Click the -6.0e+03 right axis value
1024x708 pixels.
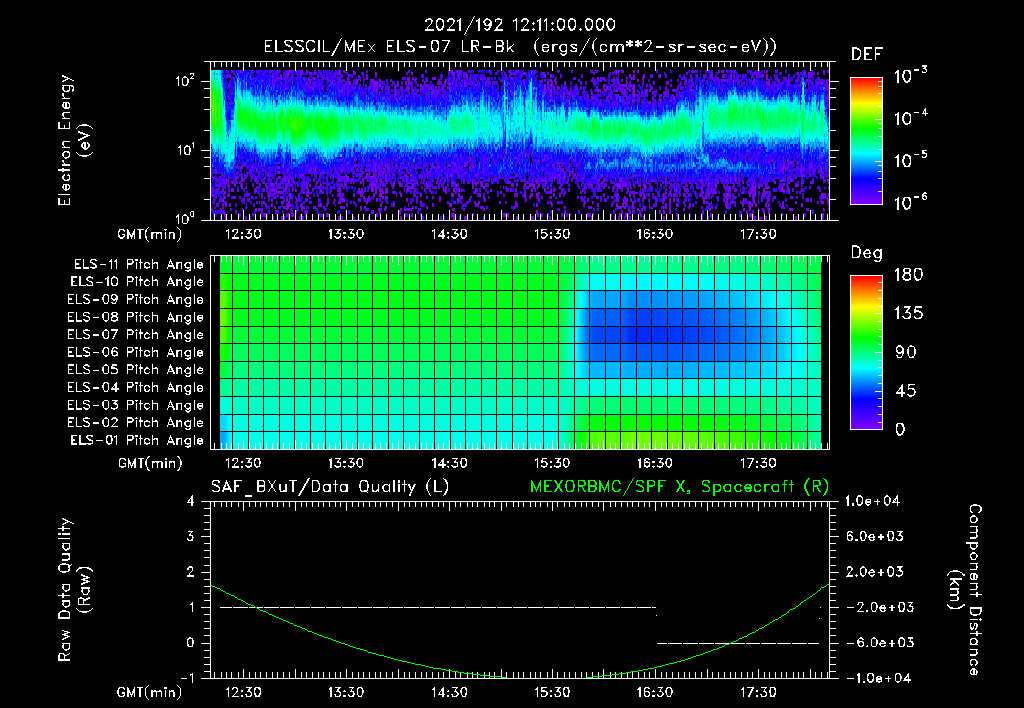875,643
